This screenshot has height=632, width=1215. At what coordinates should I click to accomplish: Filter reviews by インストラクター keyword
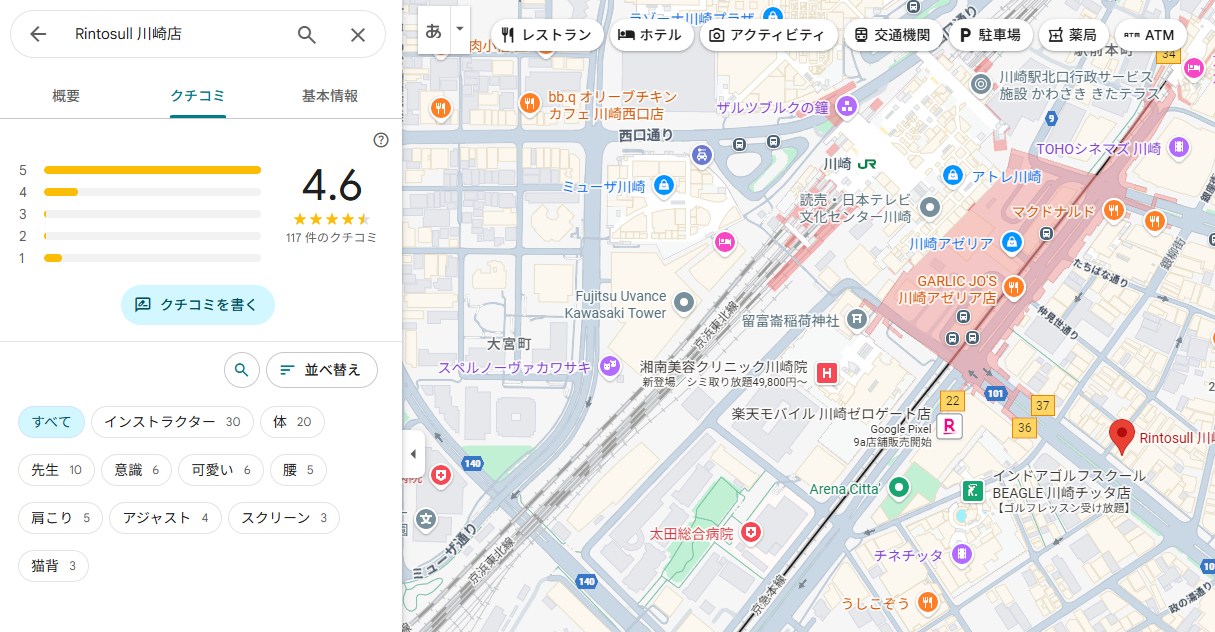click(x=172, y=422)
